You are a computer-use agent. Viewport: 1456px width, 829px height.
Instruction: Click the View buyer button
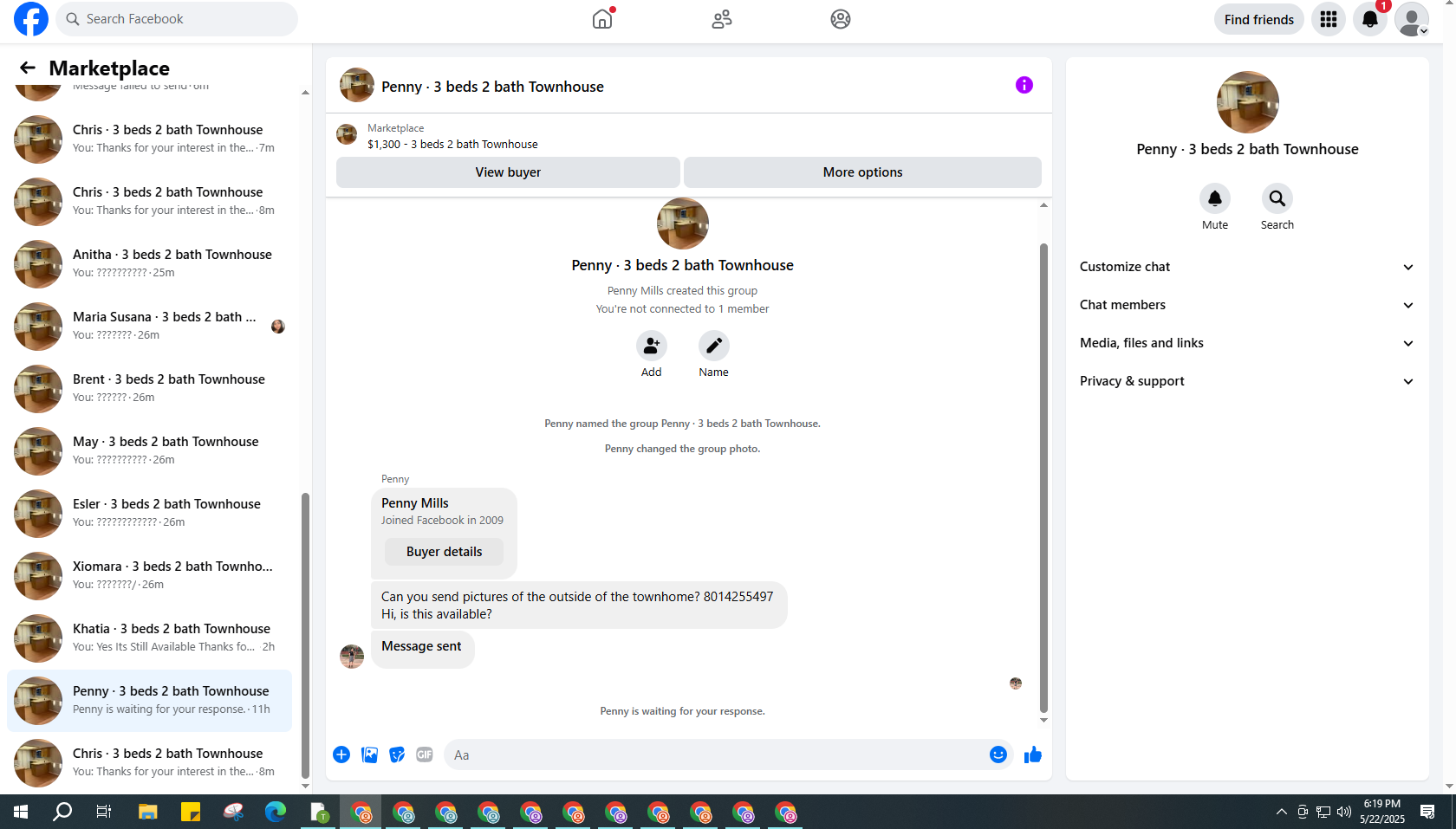coord(508,172)
